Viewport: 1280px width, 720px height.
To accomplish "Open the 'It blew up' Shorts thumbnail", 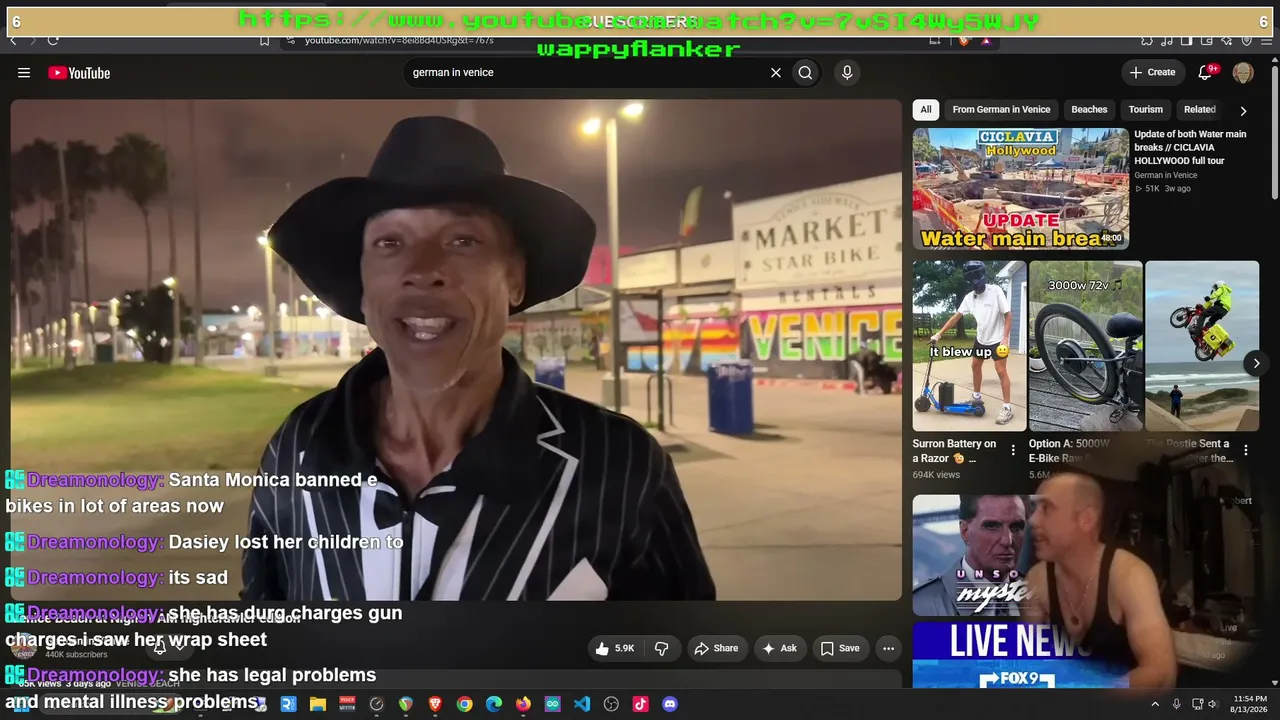I will click(x=969, y=346).
